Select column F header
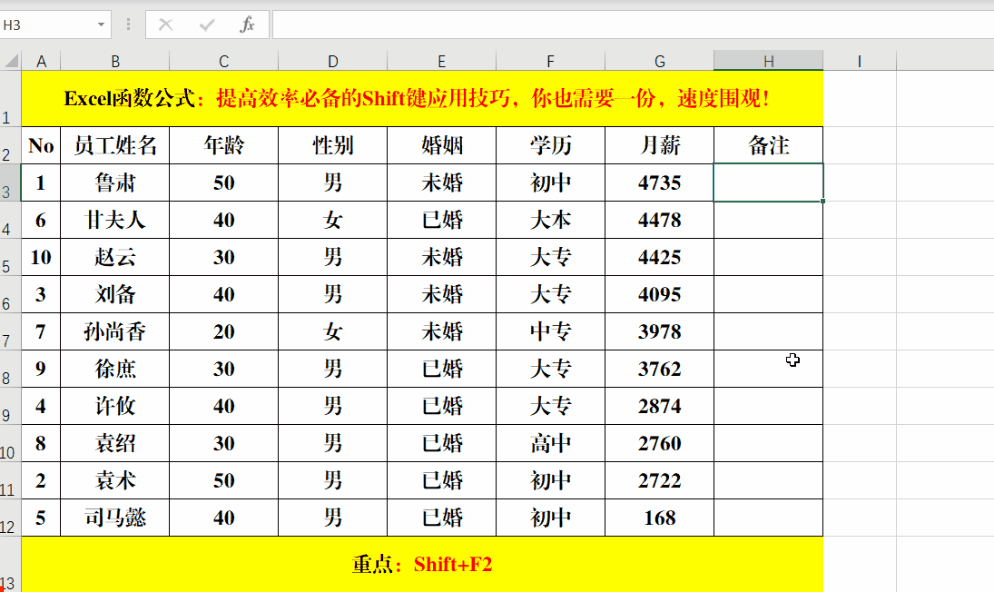 (550, 61)
